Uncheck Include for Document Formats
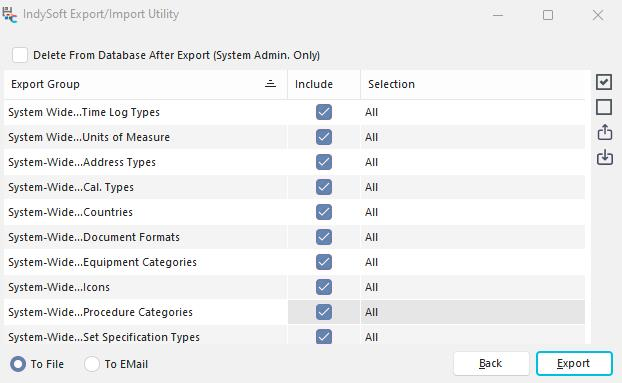 324,237
